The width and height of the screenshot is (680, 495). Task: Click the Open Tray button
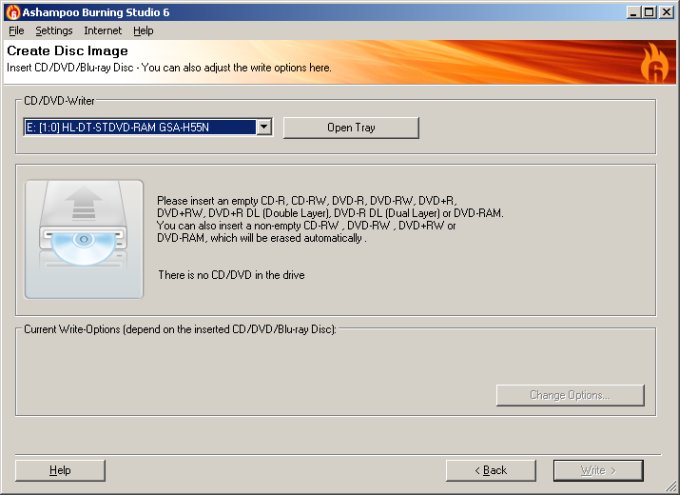coord(351,128)
